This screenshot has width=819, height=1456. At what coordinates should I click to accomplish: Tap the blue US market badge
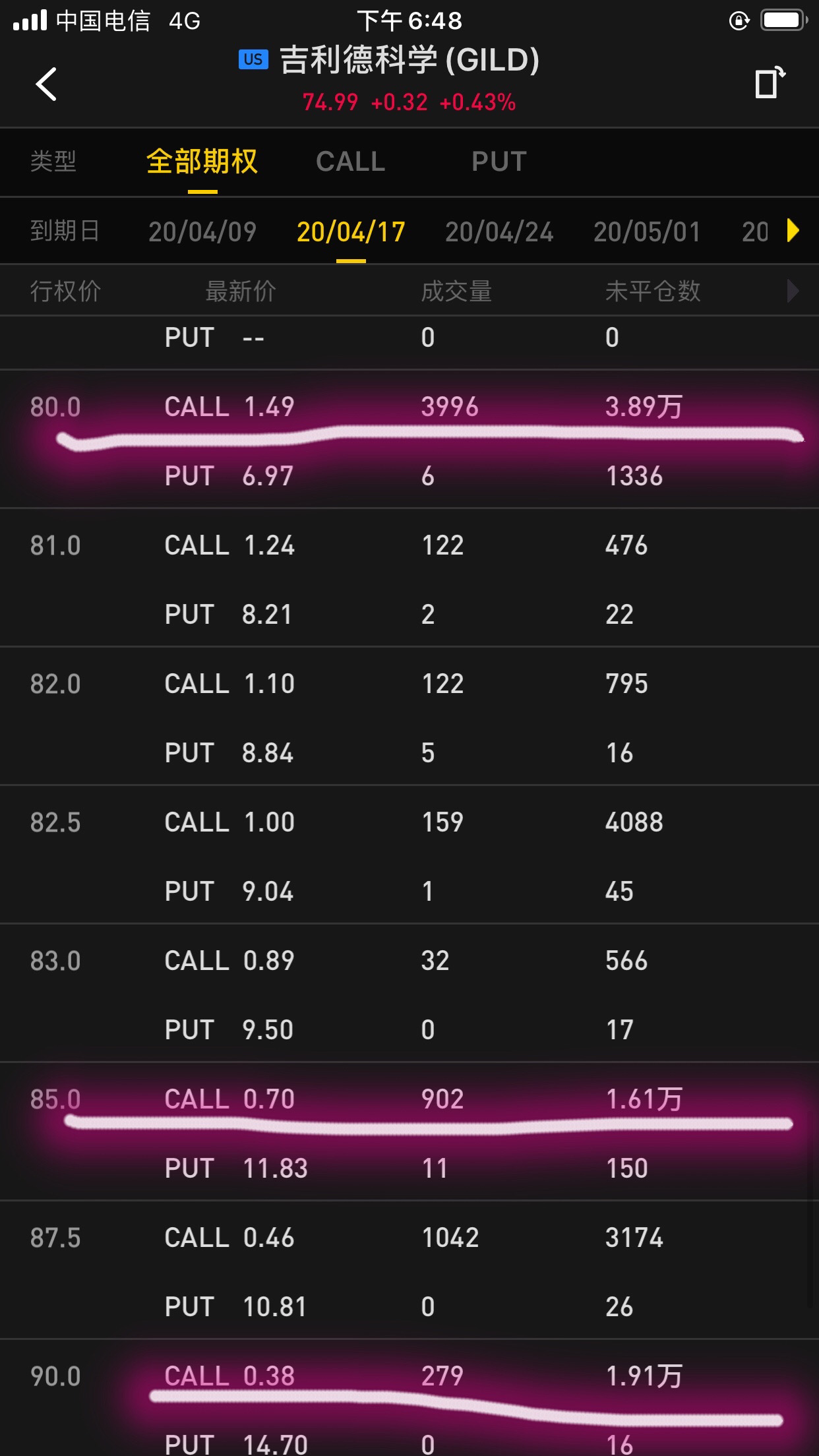[253, 60]
